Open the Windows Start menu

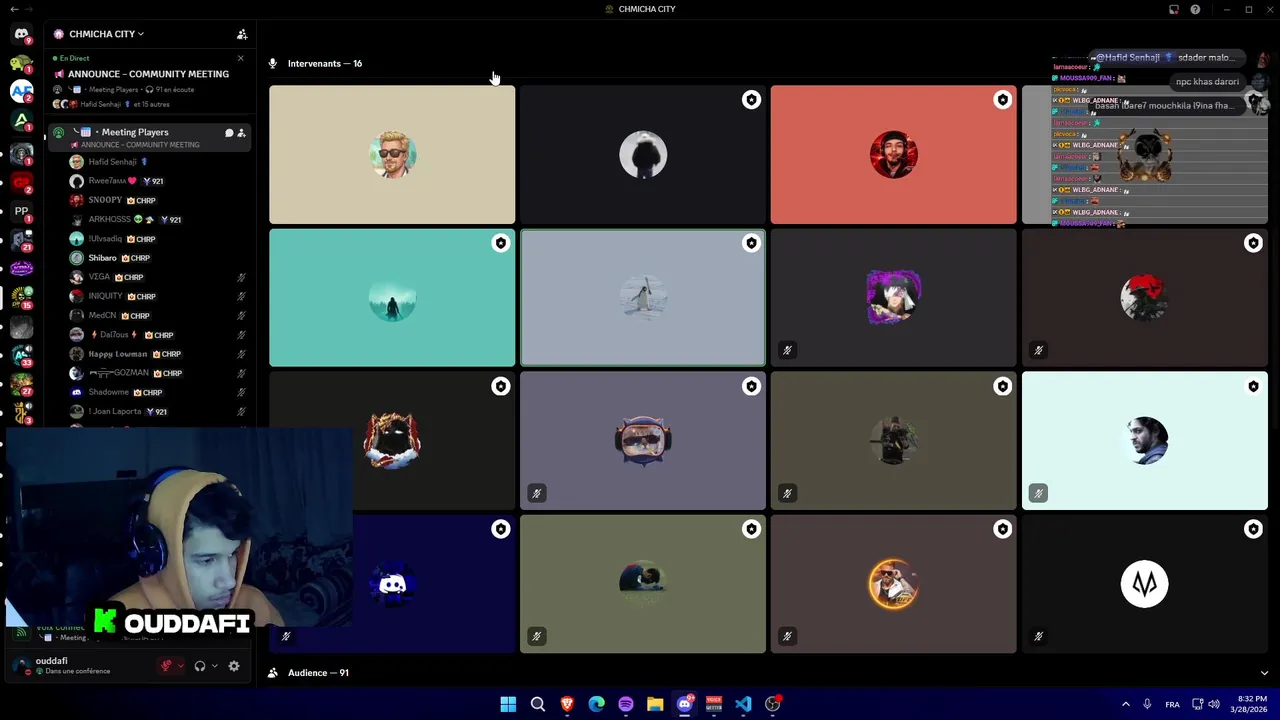tap(508, 704)
